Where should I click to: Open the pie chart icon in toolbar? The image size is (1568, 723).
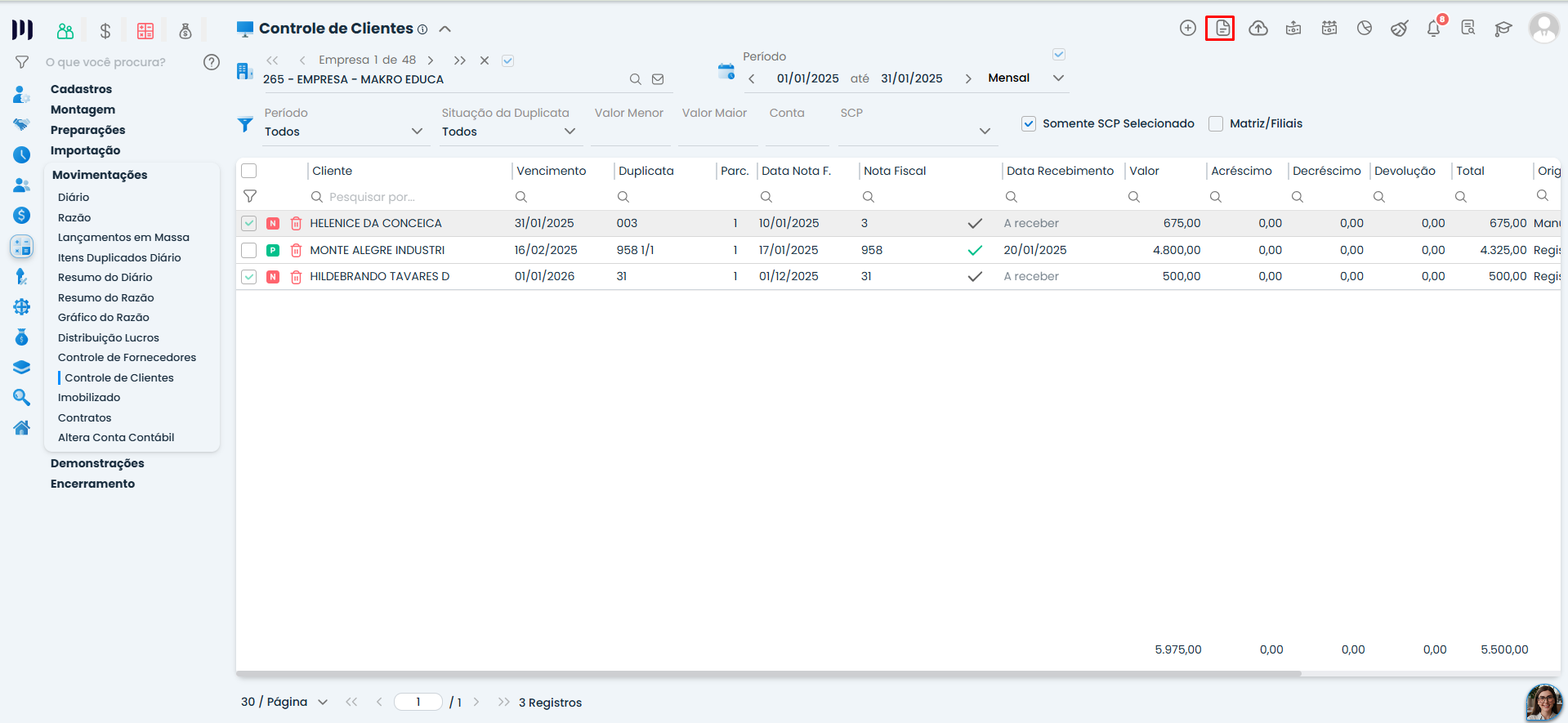1365,29
